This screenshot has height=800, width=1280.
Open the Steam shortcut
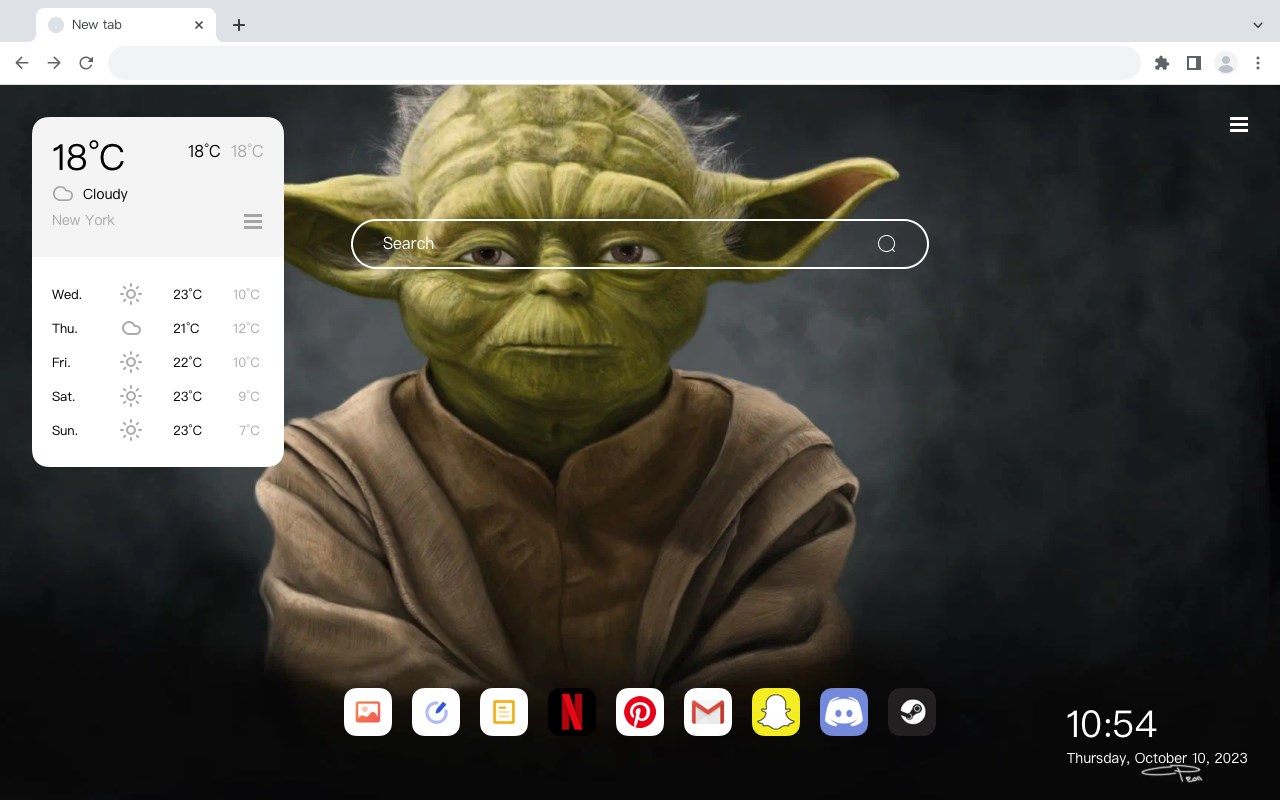click(x=912, y=712)
